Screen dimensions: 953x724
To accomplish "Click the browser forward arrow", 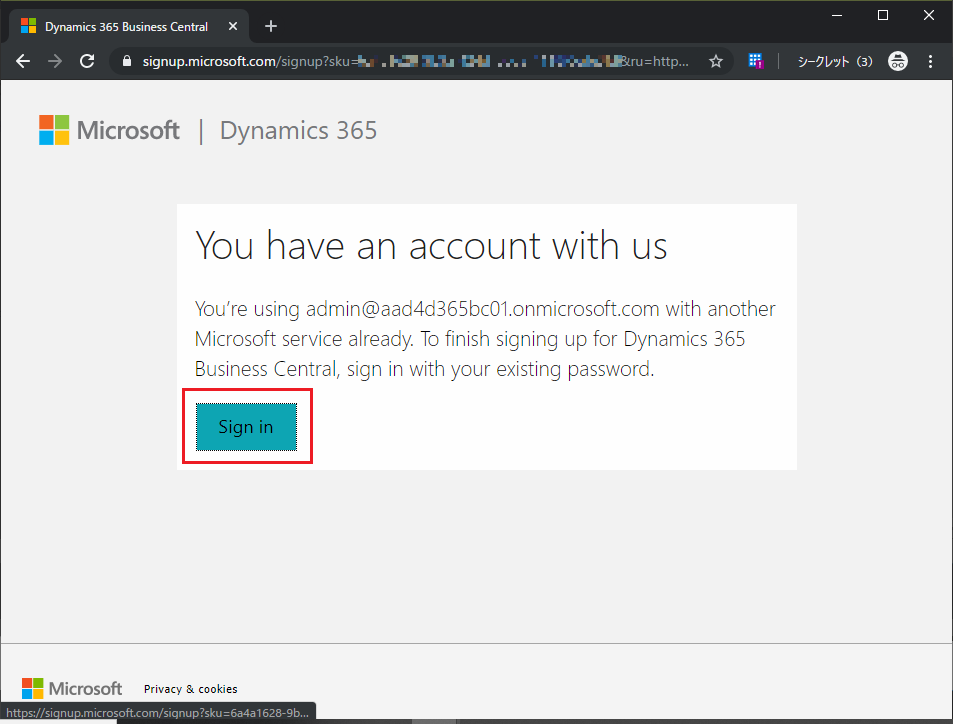I will (55, 61).
